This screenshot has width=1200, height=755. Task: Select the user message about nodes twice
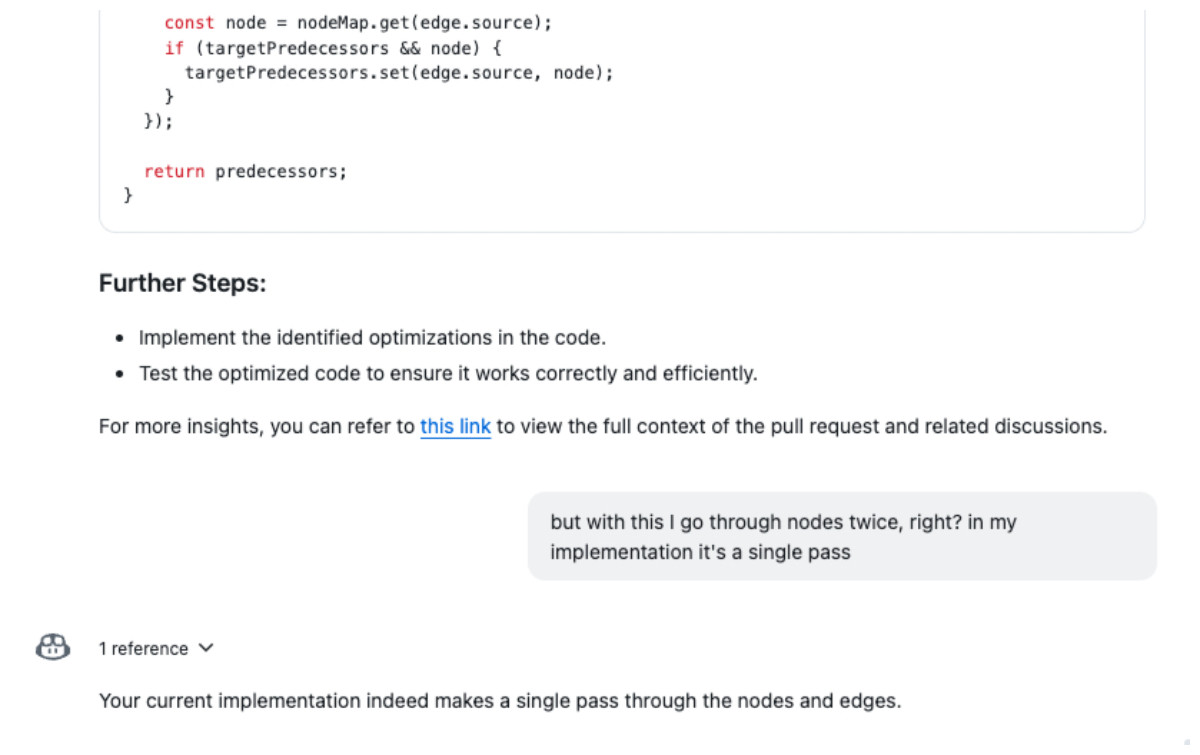click(x=842, y=536)
